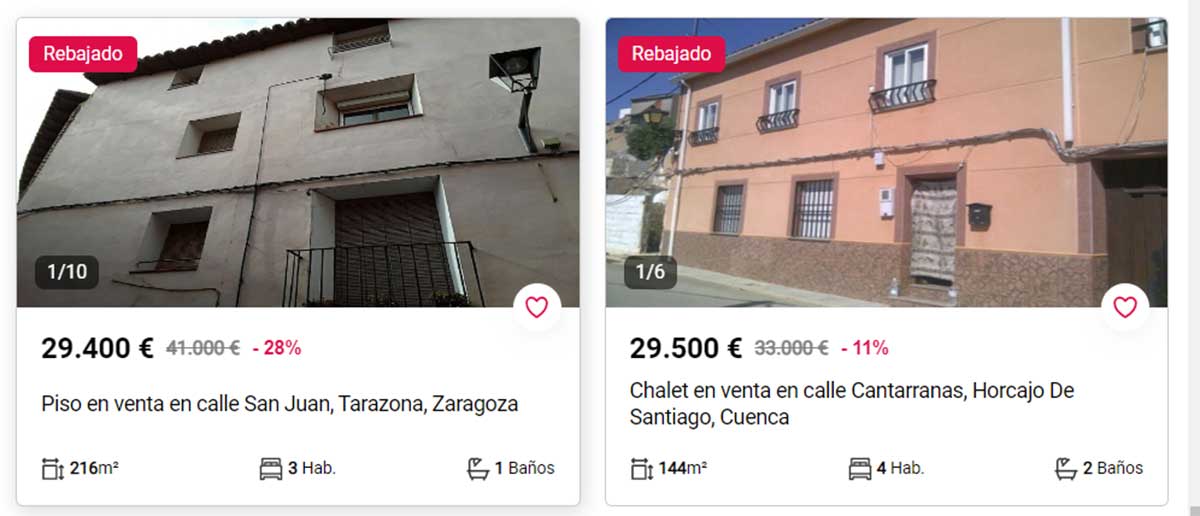The width and height of the screenshot is (1200, 516).
Task: Click the -28% discount label
Action: pyautogui.click(x=276, y=348)
